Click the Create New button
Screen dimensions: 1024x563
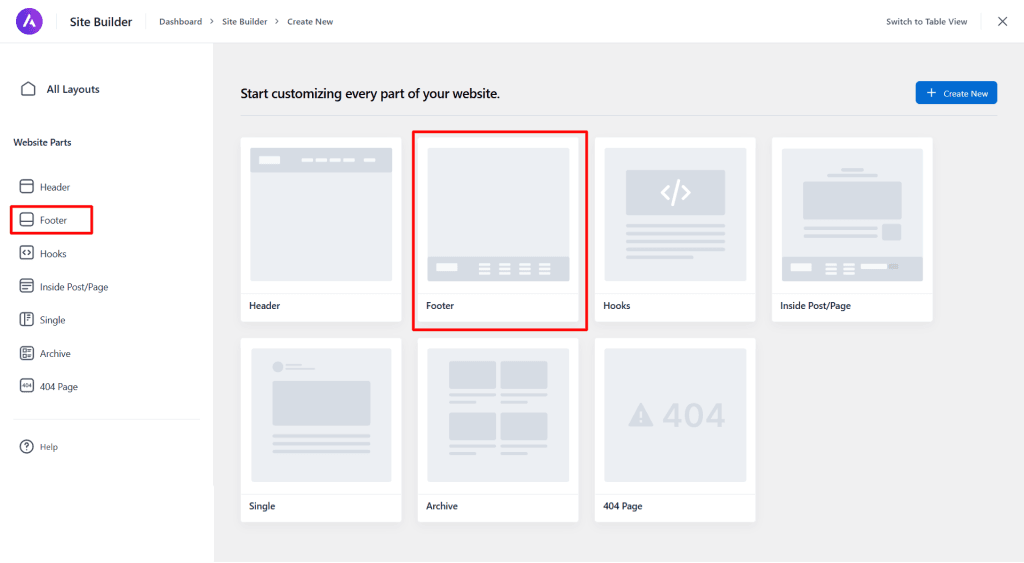tap(956, 93)
